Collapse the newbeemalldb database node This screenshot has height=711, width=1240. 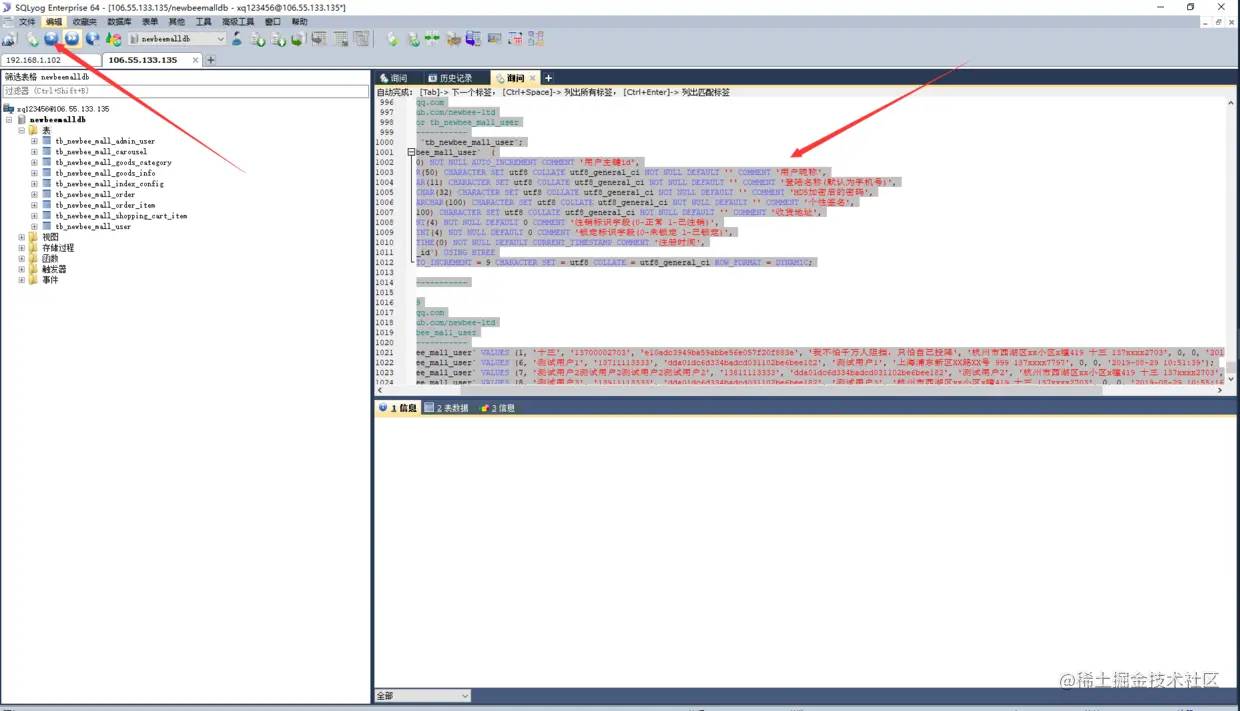9,119
